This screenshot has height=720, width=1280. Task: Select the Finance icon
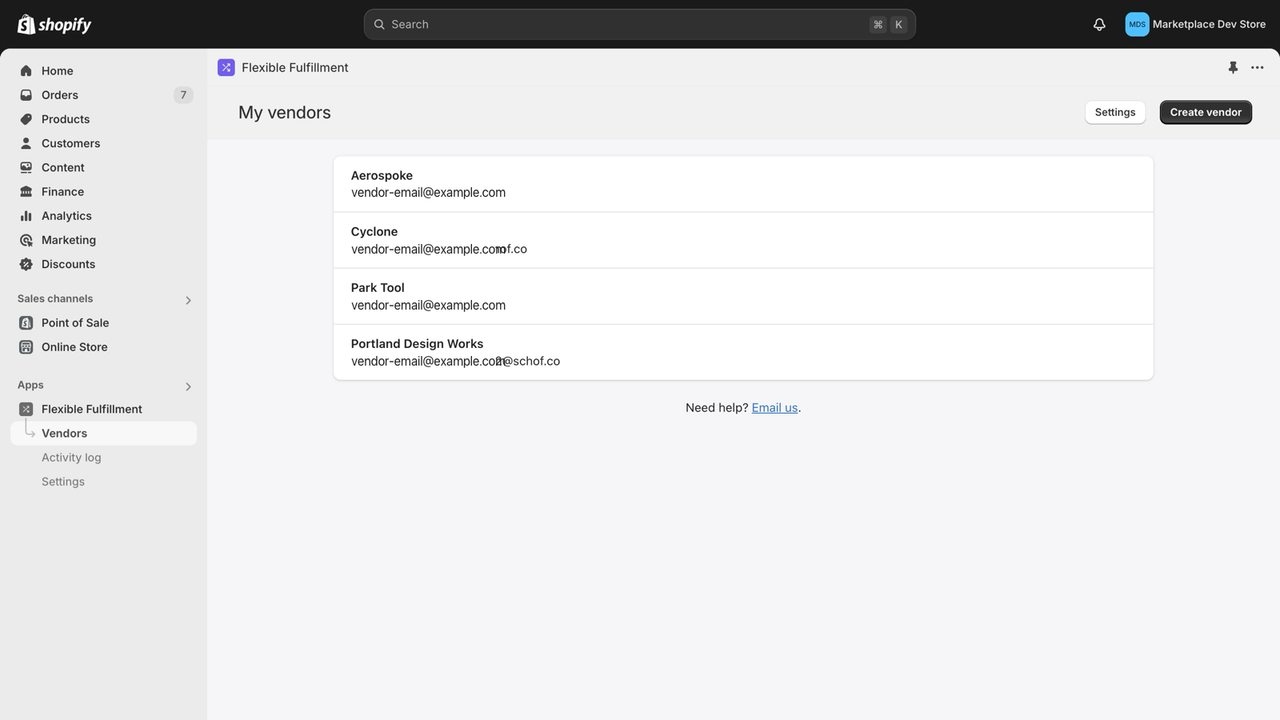pyautogui.click(x=26, y=191)
